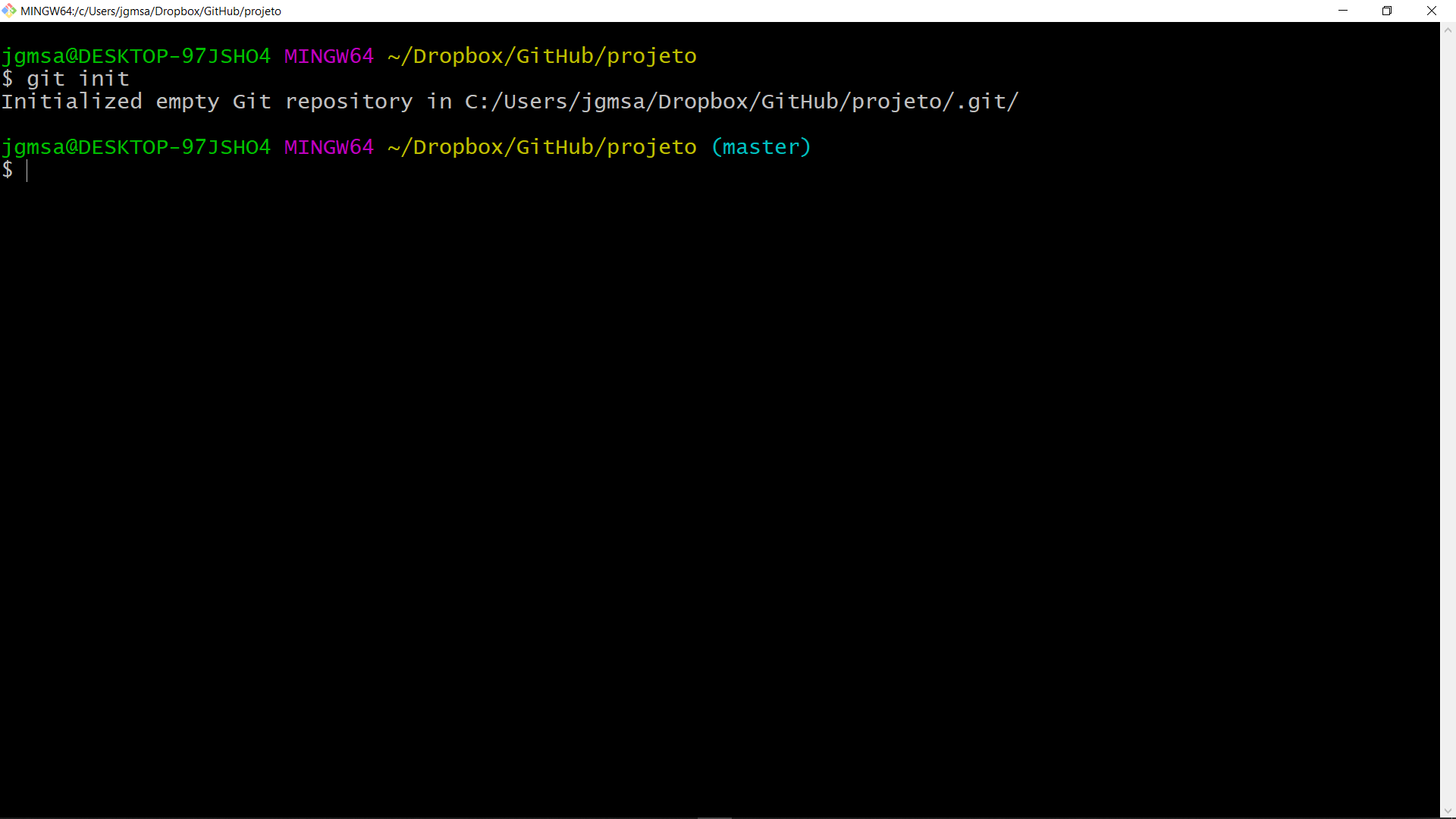
Task: Click the '(master)' branch label
Action: point(761,147)
